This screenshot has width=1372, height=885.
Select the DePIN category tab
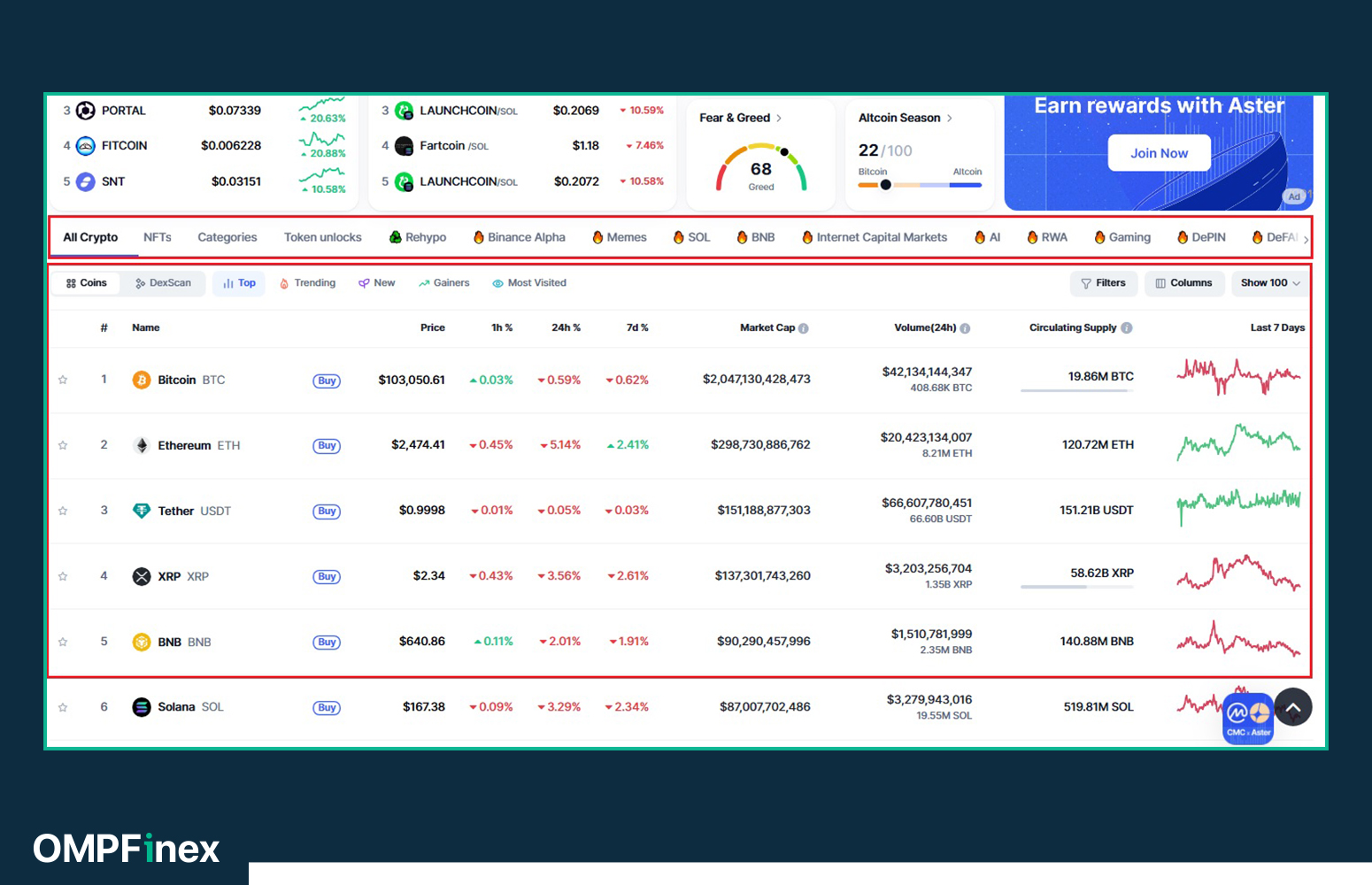(1202, 237)
